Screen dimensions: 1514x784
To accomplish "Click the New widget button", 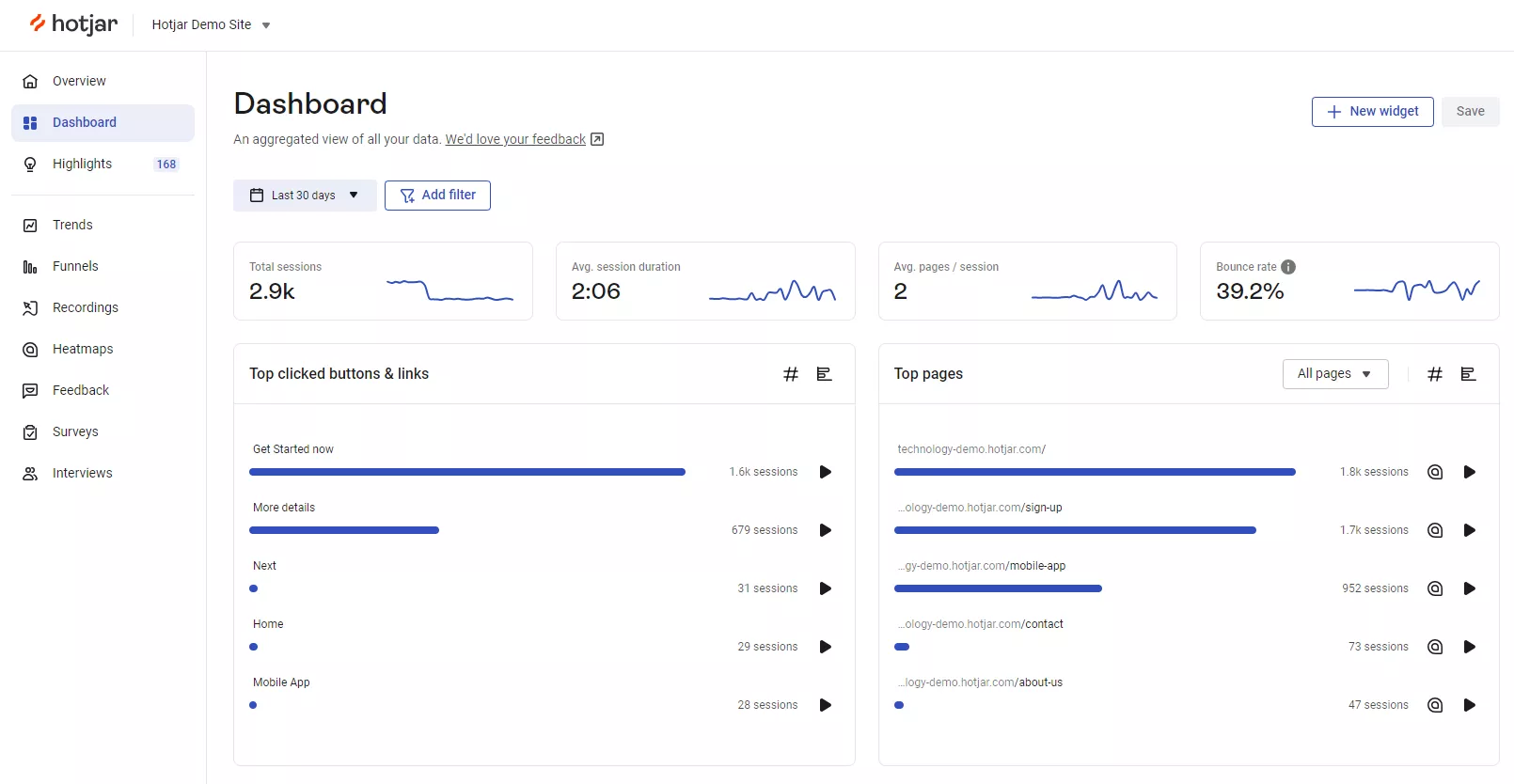I will pos(1372,111).
